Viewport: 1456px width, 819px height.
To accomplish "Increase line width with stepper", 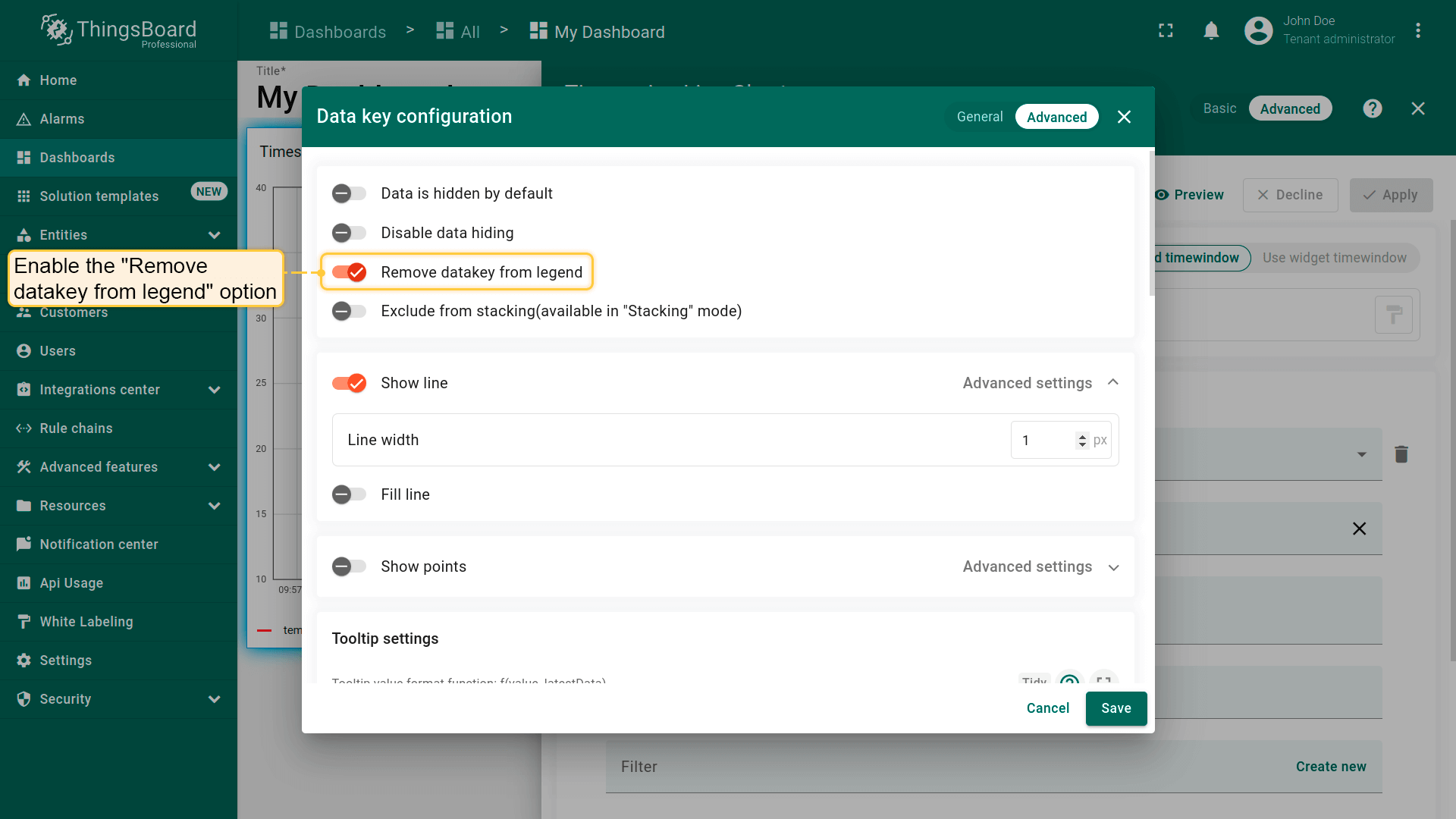I will 1082,436.
